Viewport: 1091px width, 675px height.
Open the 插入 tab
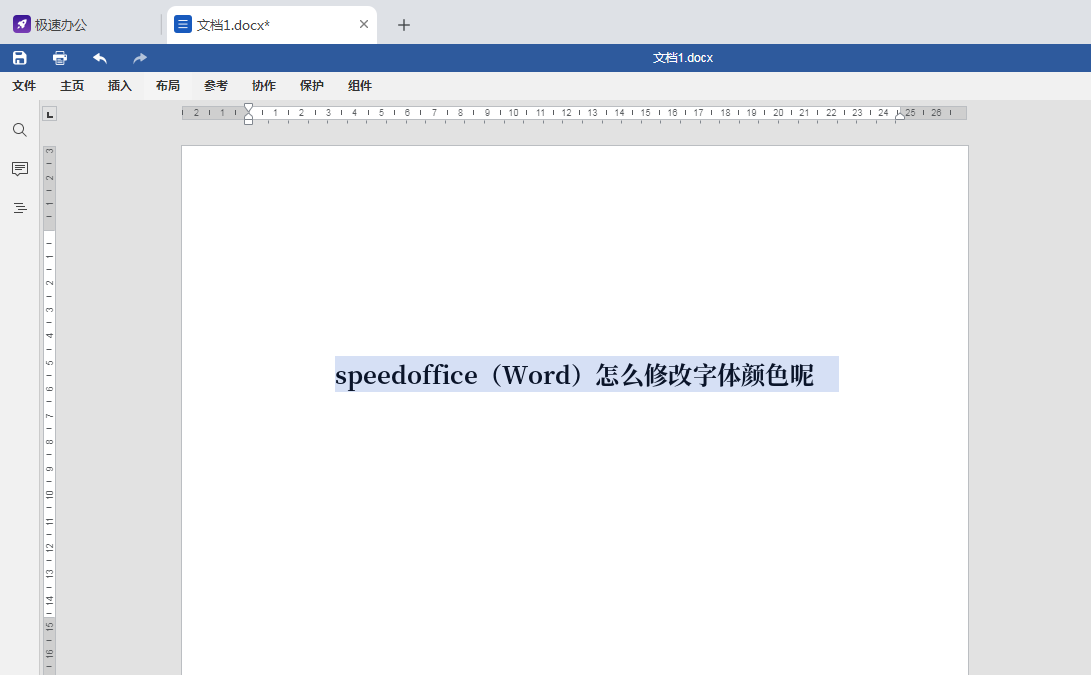pos(120,86)
